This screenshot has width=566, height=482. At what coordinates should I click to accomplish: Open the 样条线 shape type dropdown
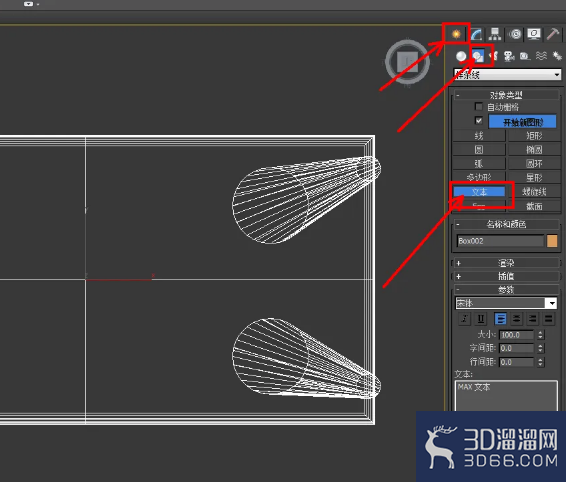(507, 75)
